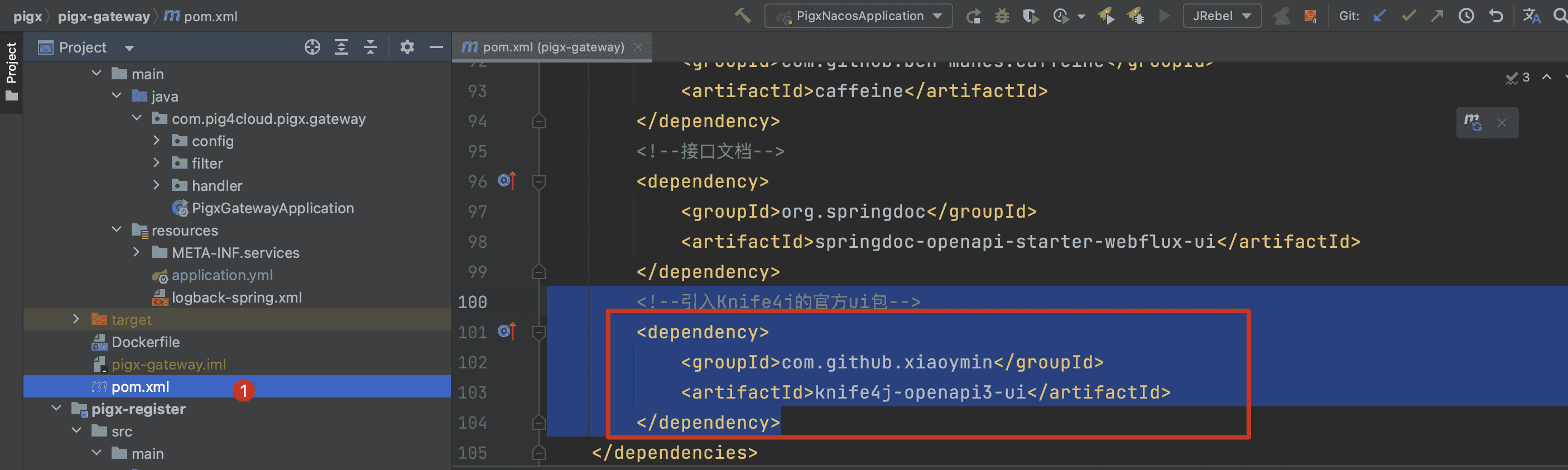Run with coverage using shield icon

click(x=1030, y=16)
